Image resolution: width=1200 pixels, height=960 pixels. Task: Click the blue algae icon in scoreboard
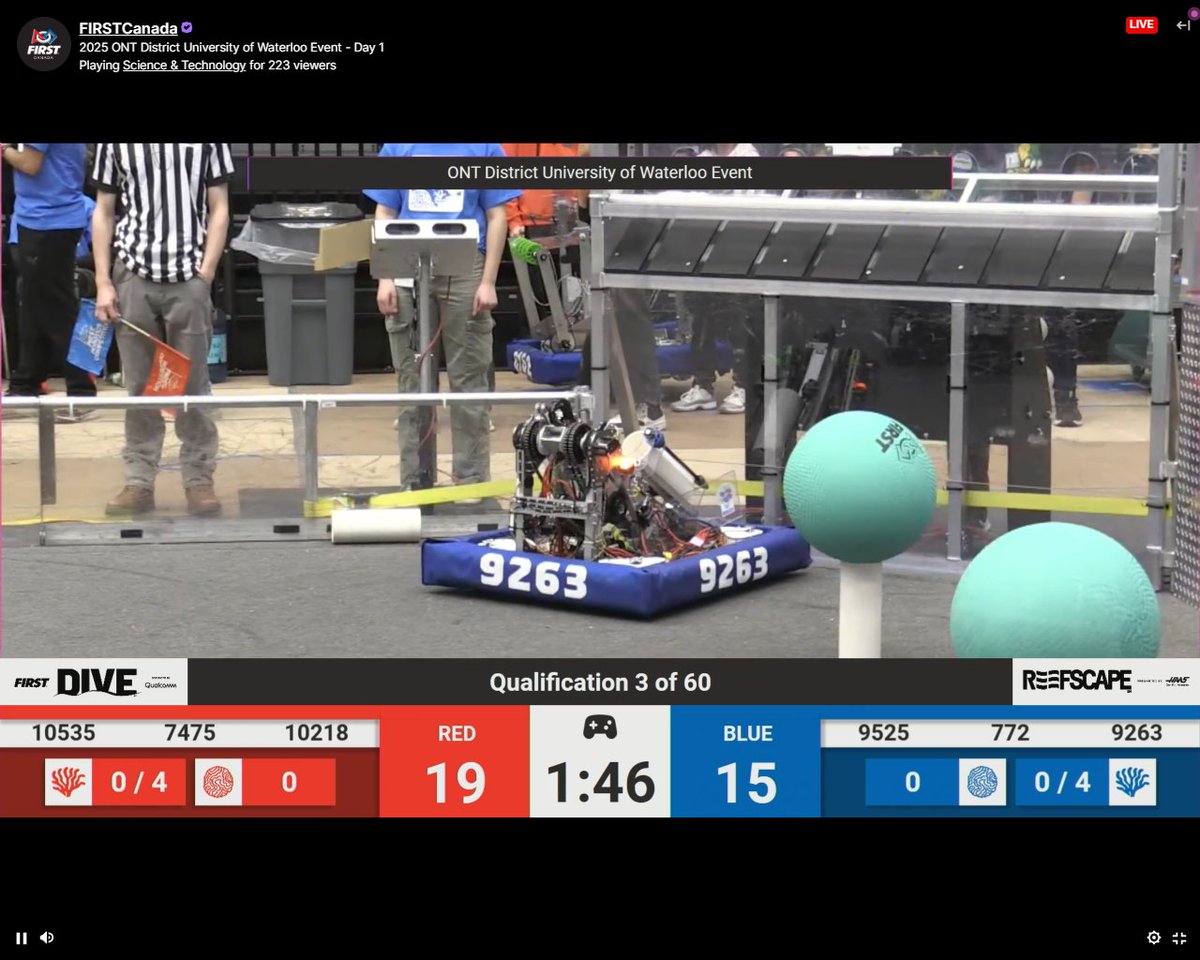click(x=982, y=782)
